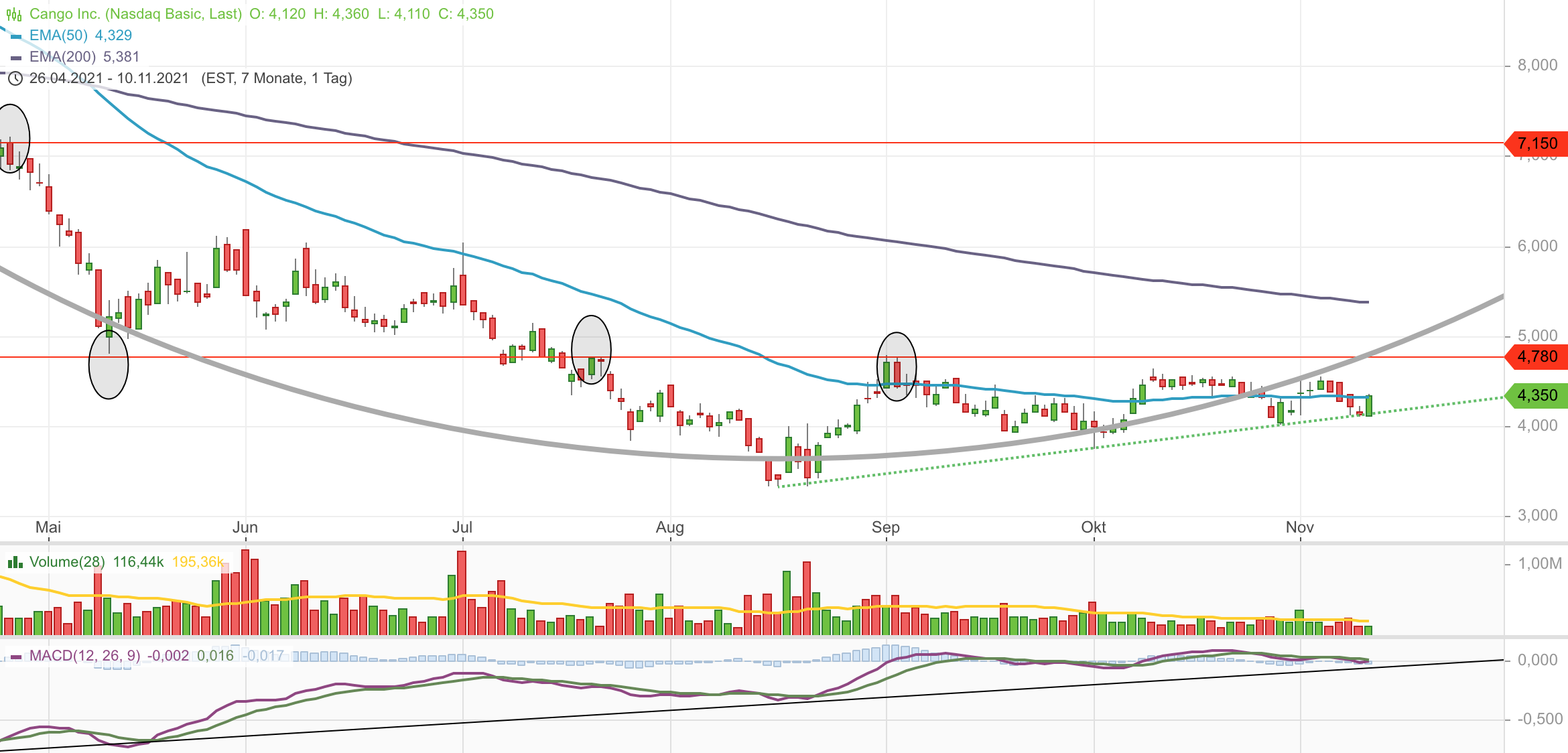Click the 8,000 price axis label

tap(1537, 65)
